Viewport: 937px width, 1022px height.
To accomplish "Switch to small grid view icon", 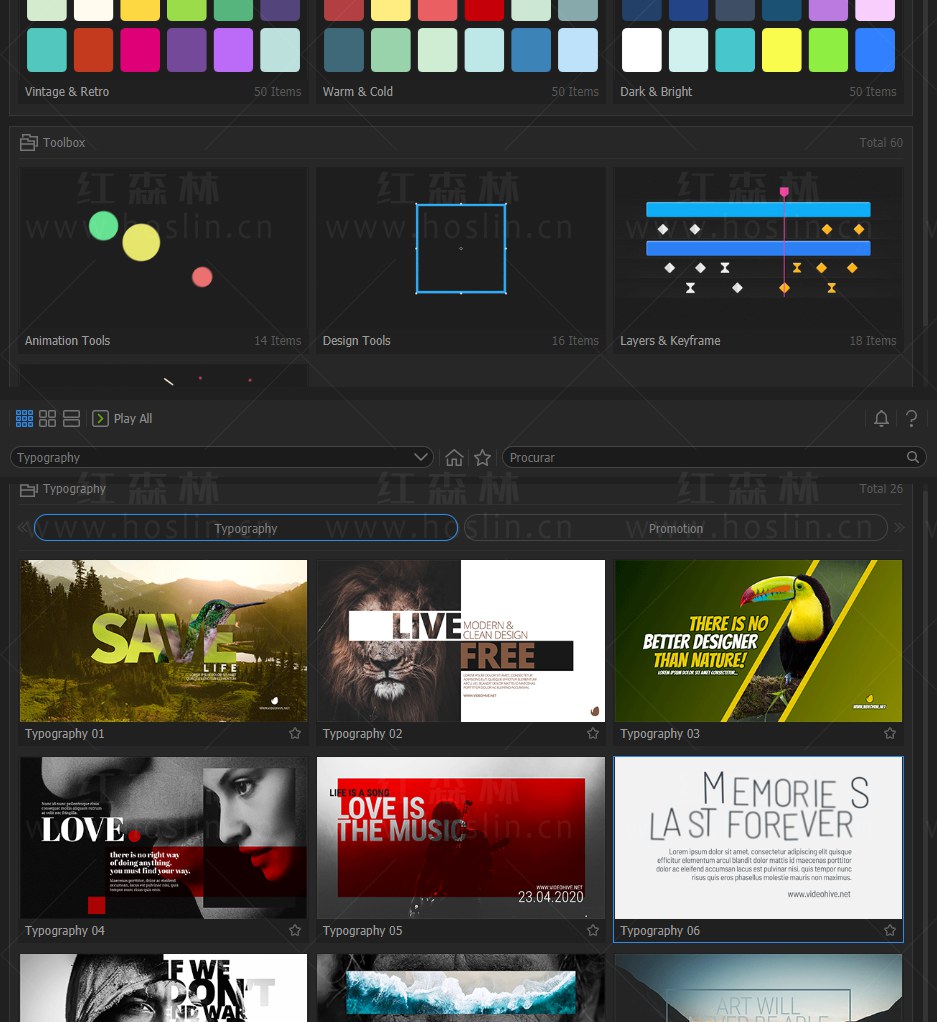I will [x=24, y=418].
